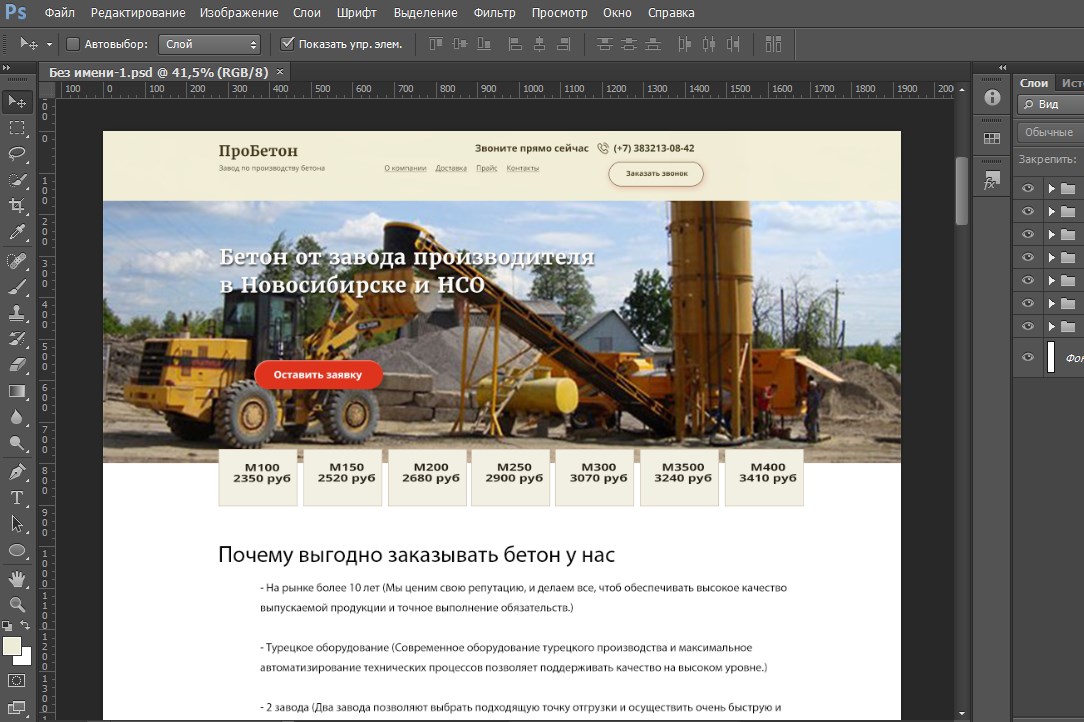
Task: Expand the topmost layer group
Action: [x=1051, y=188]
